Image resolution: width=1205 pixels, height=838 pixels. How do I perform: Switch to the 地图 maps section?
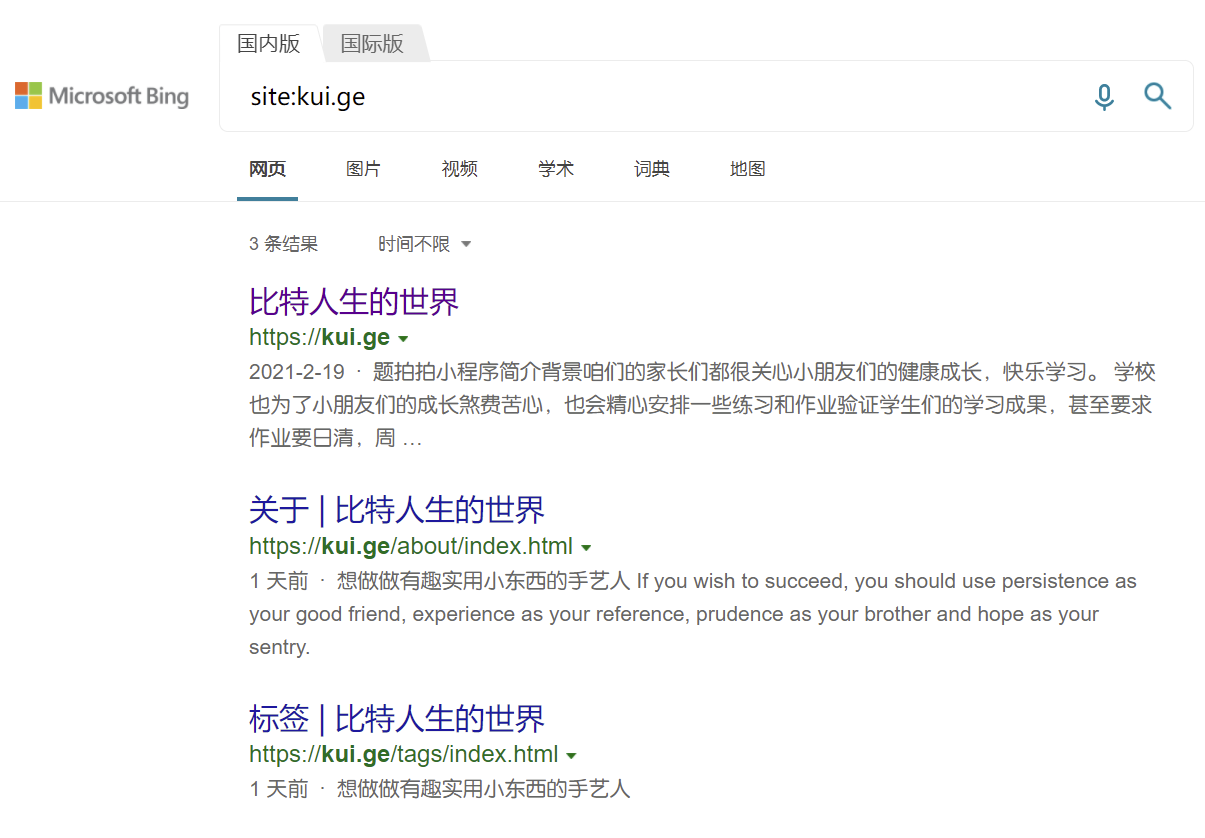(x=747, y=169)
